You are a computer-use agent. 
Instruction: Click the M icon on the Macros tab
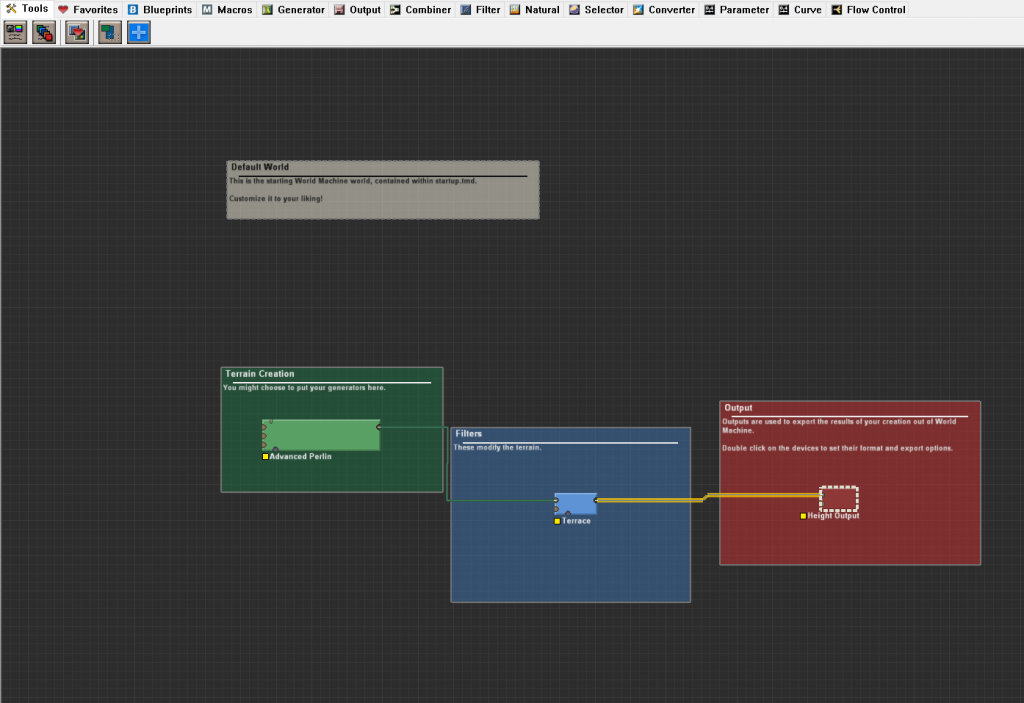point(205,9)
